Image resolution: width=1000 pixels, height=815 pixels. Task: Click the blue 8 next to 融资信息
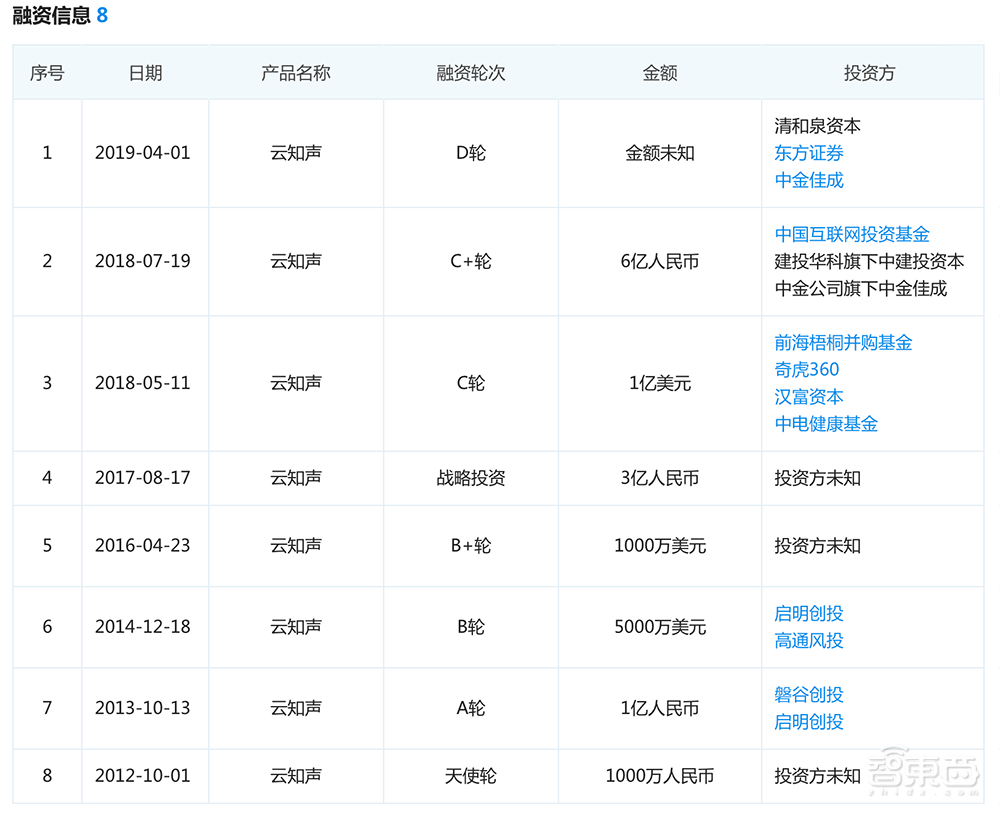(x=100, y=15)
